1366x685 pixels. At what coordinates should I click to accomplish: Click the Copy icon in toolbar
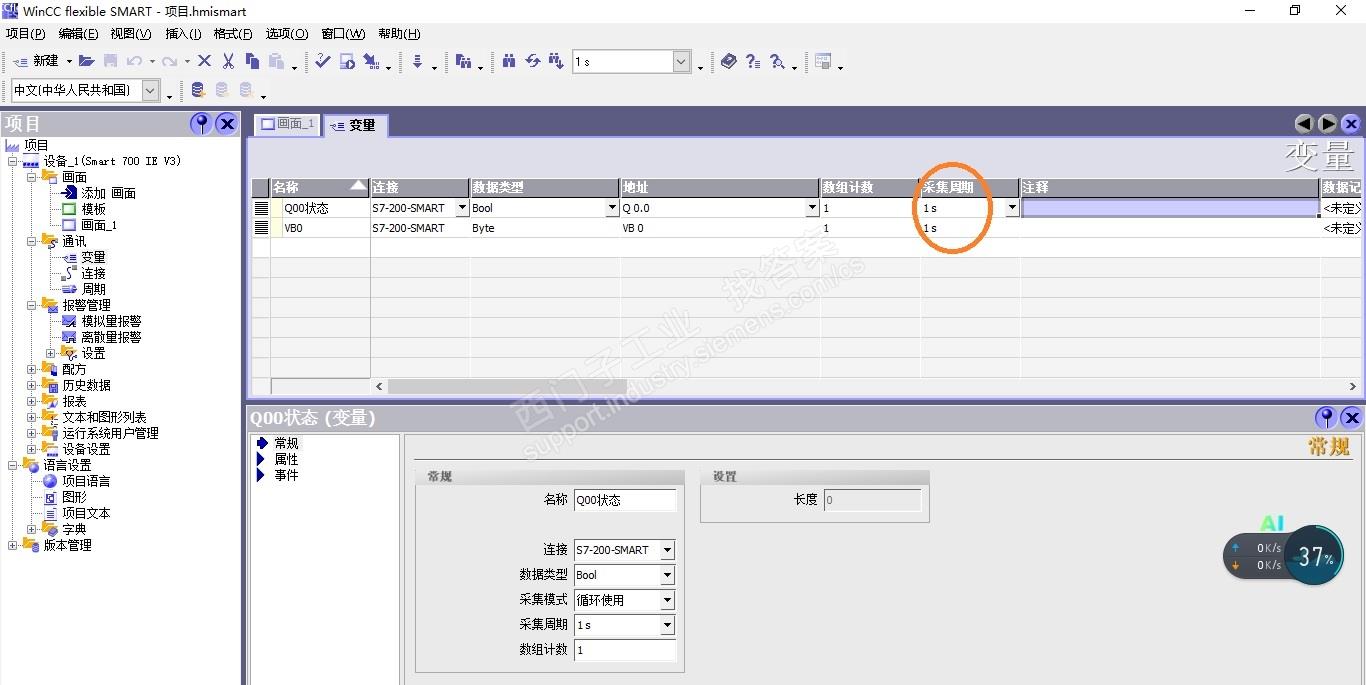tap(252, 61)
